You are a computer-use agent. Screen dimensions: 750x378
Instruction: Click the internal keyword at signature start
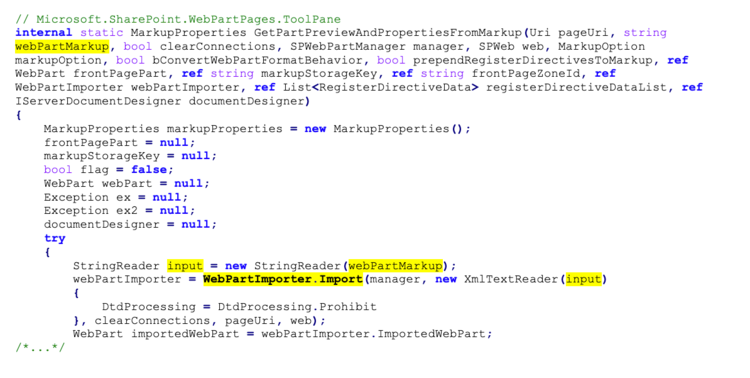pos(44,33)
